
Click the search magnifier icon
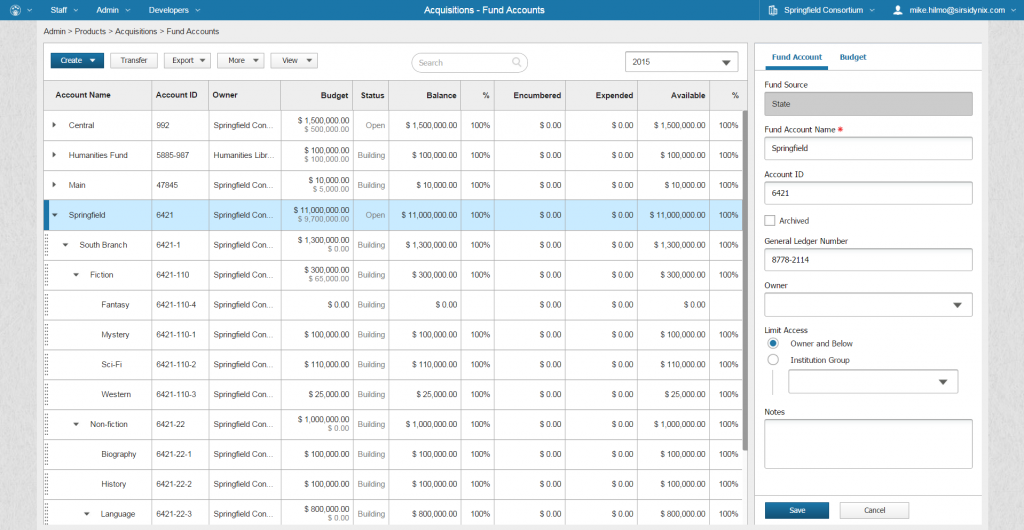tap(517, 62)
